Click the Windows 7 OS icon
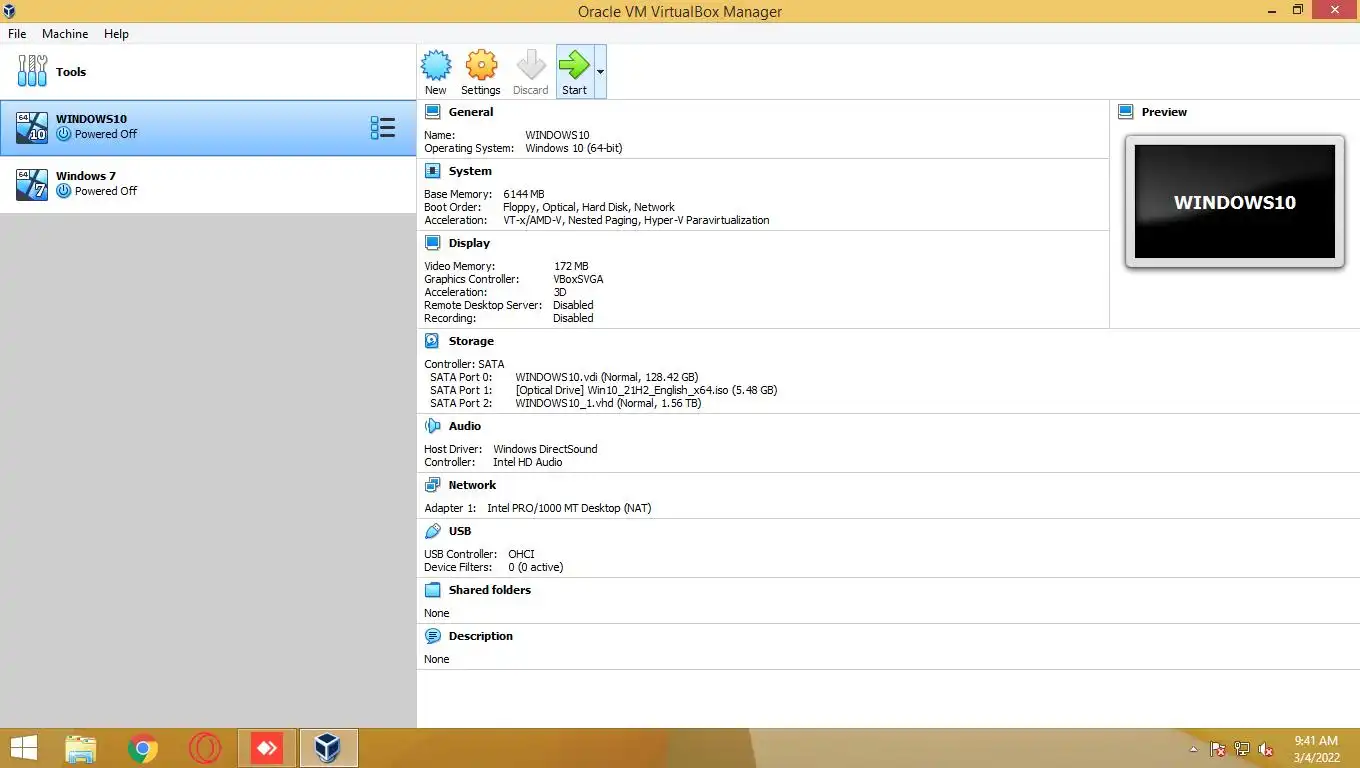Screen dimensions: 1360x768 click(32, 184)
